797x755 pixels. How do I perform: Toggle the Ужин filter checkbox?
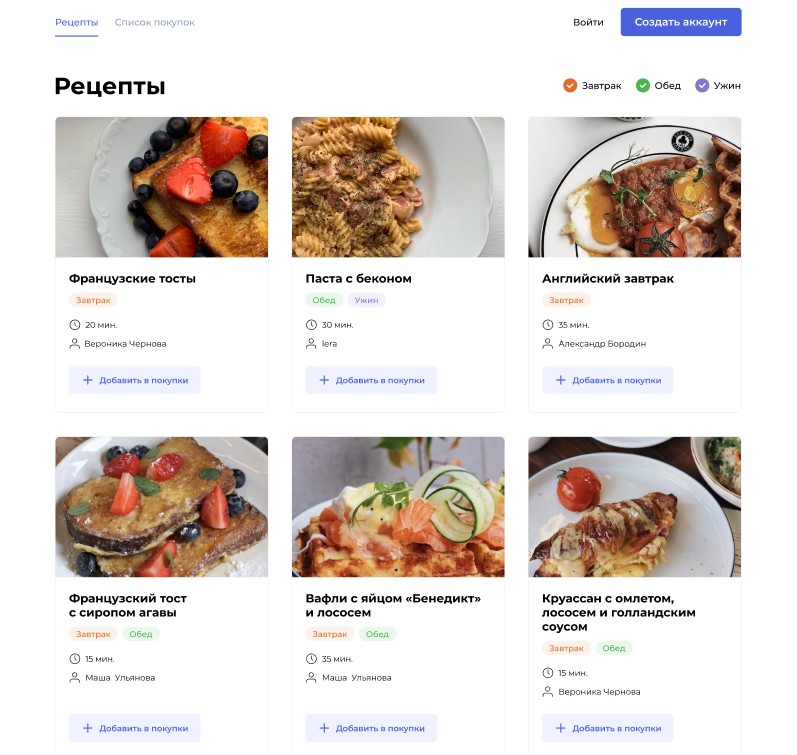tap(702, 85)
